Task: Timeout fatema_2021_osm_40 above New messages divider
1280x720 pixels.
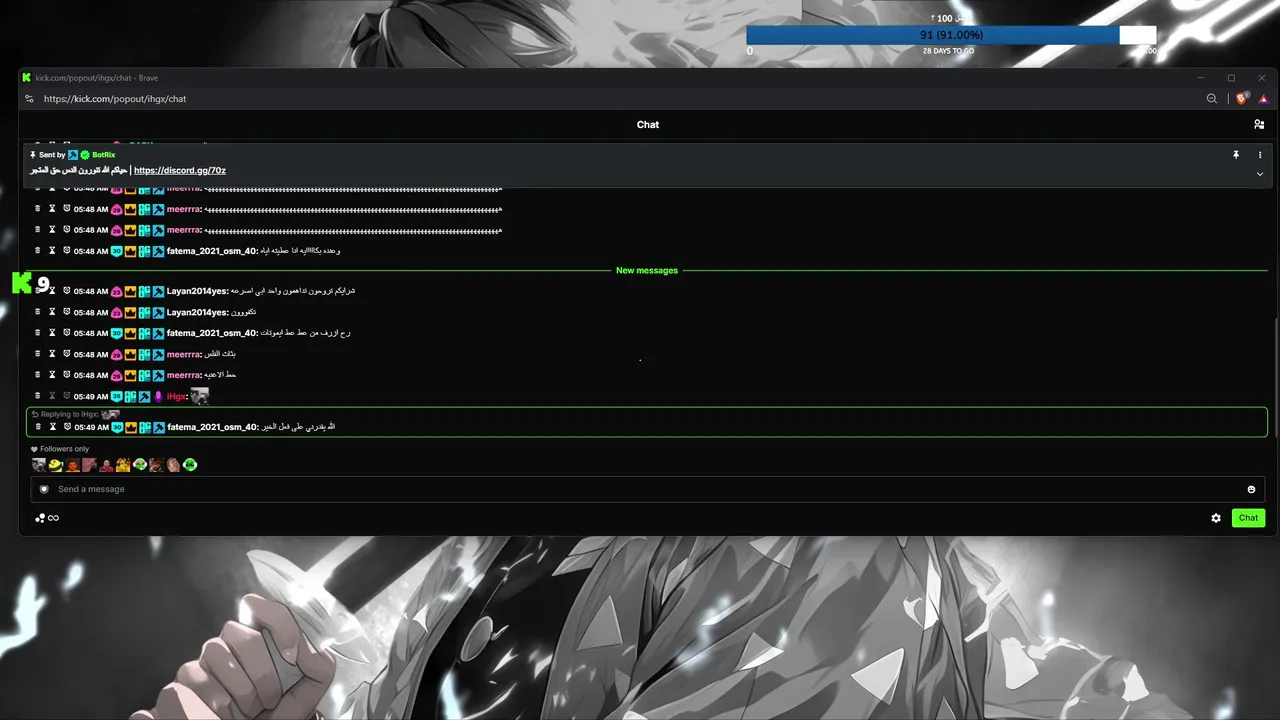Action: tap(53, 251)
